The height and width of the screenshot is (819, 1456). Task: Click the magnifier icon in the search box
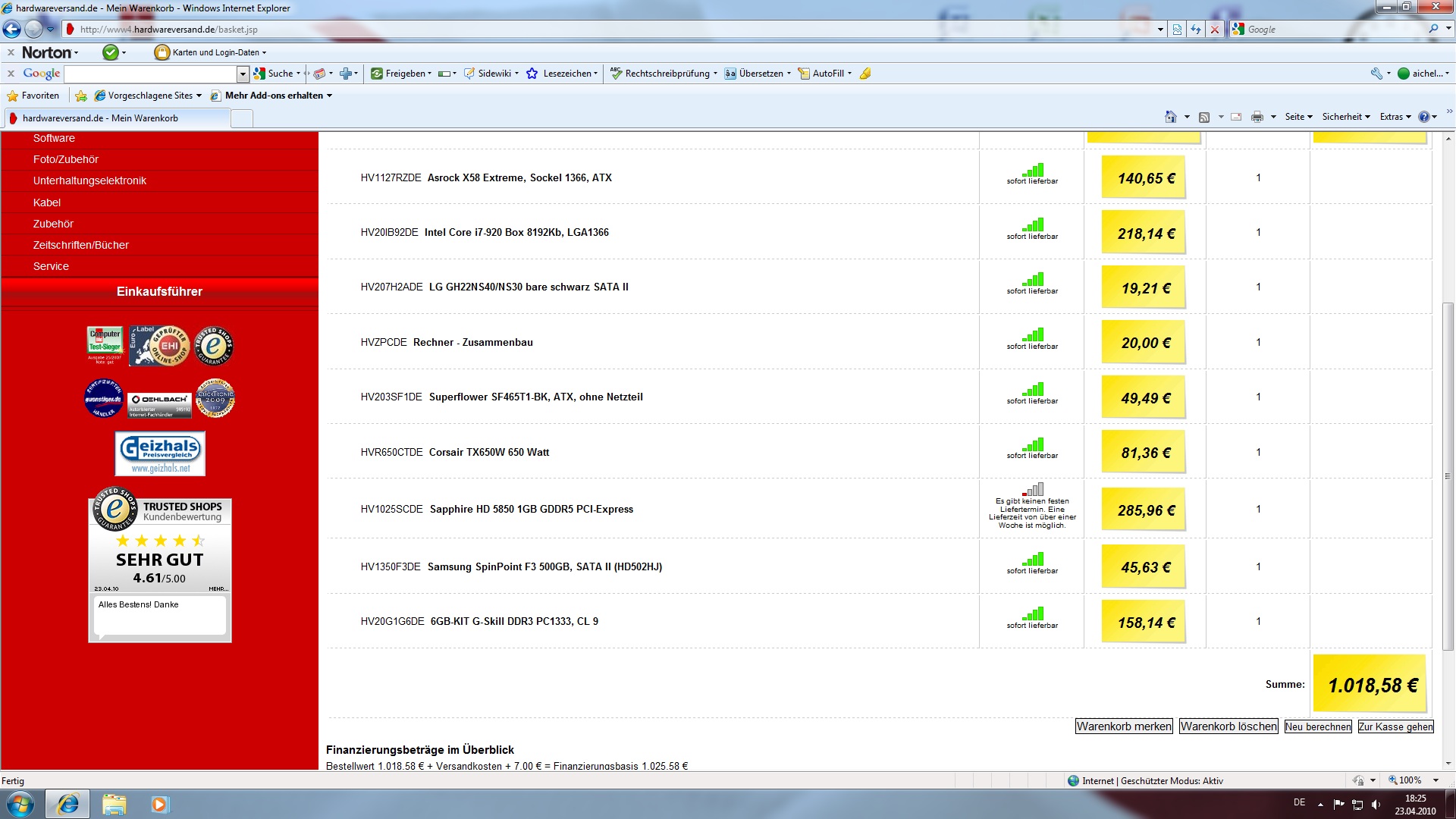click(1433, 29)
